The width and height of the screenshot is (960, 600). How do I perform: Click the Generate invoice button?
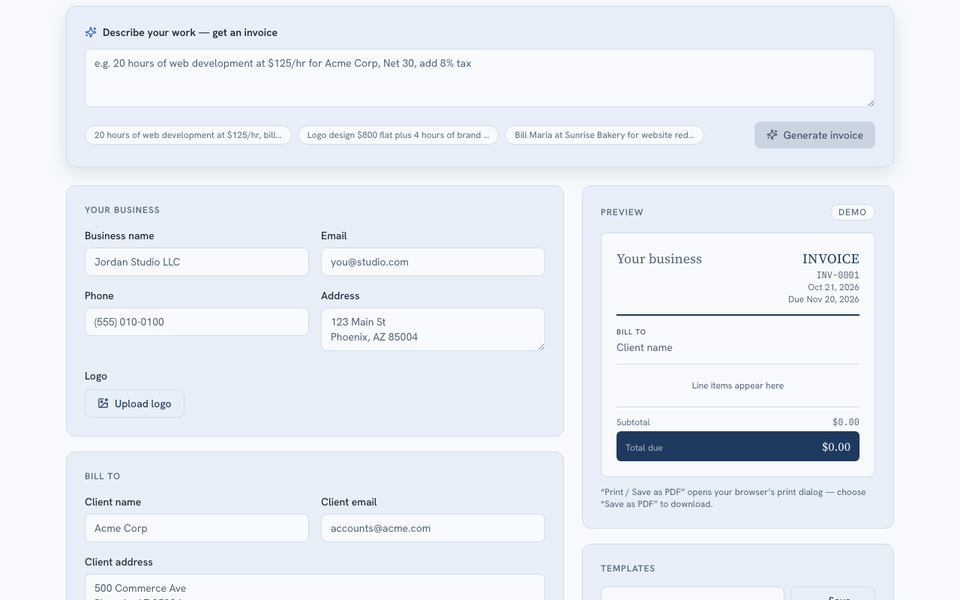pos(814,135)
